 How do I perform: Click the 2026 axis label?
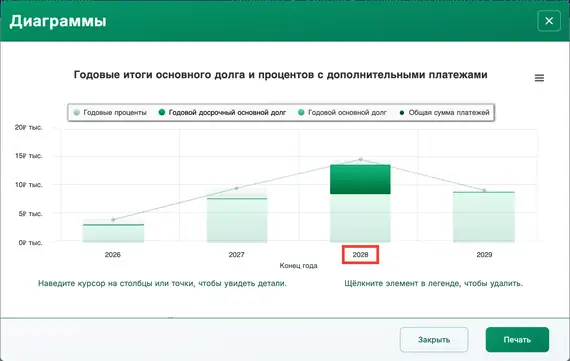(113, 254)
